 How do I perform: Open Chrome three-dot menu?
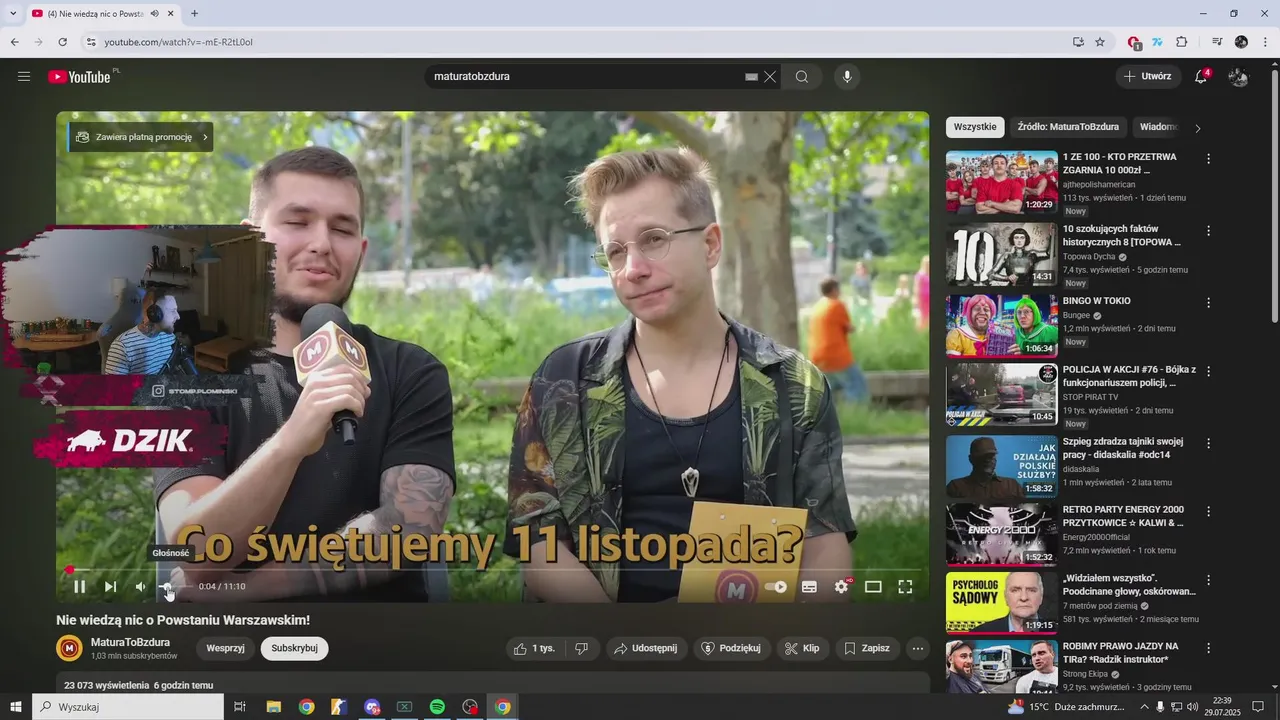[x=1266, y=42]
